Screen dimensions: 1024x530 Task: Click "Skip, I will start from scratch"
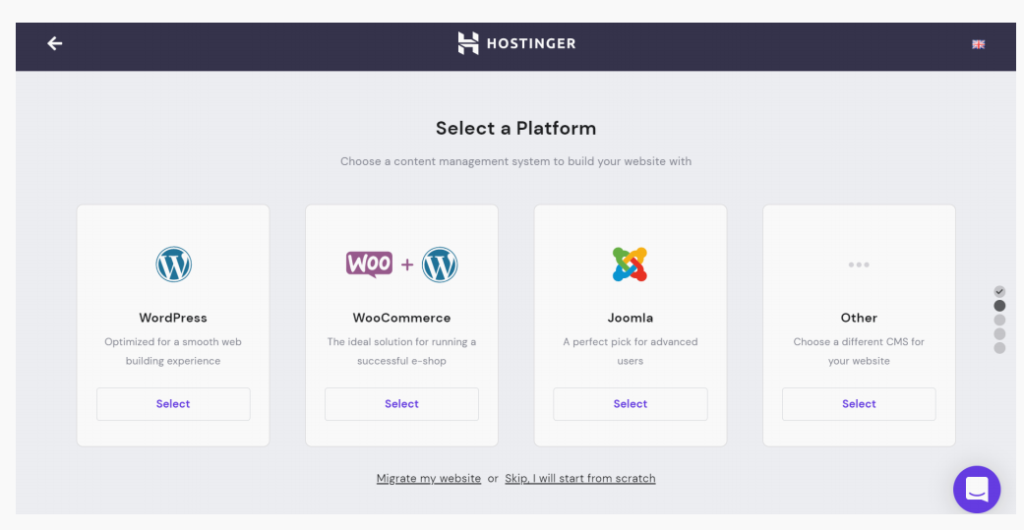pyautogui.click(x=580, y=479)
